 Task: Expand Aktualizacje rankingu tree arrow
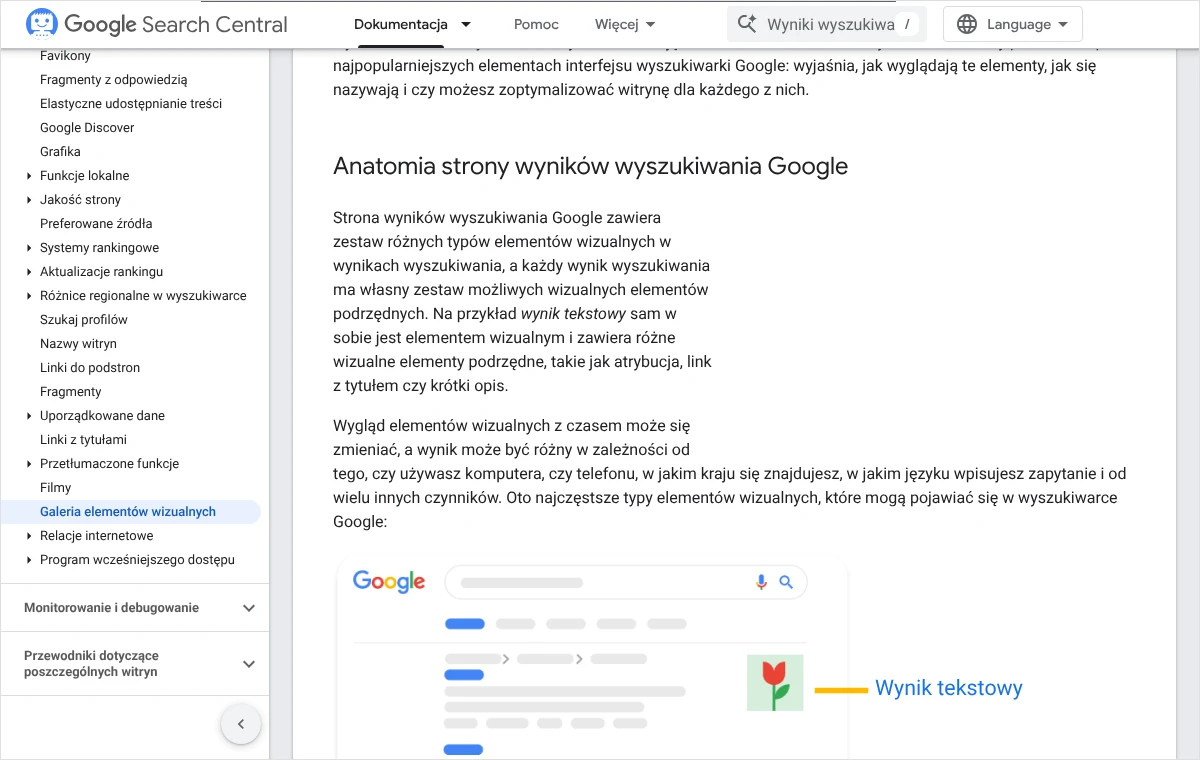point(30,272)
